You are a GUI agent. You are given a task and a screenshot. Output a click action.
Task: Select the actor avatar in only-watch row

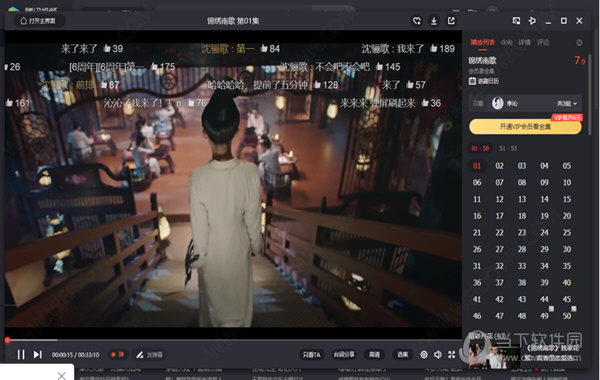[497, 103]
